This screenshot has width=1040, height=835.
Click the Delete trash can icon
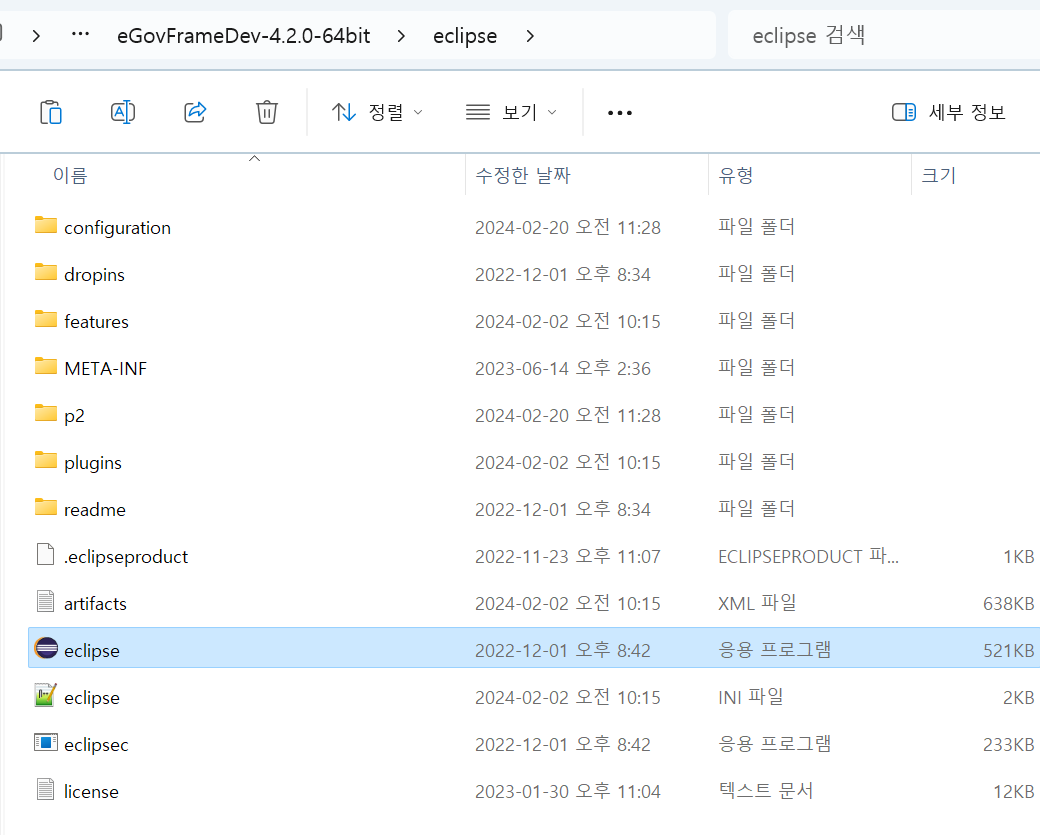point(267,112)
